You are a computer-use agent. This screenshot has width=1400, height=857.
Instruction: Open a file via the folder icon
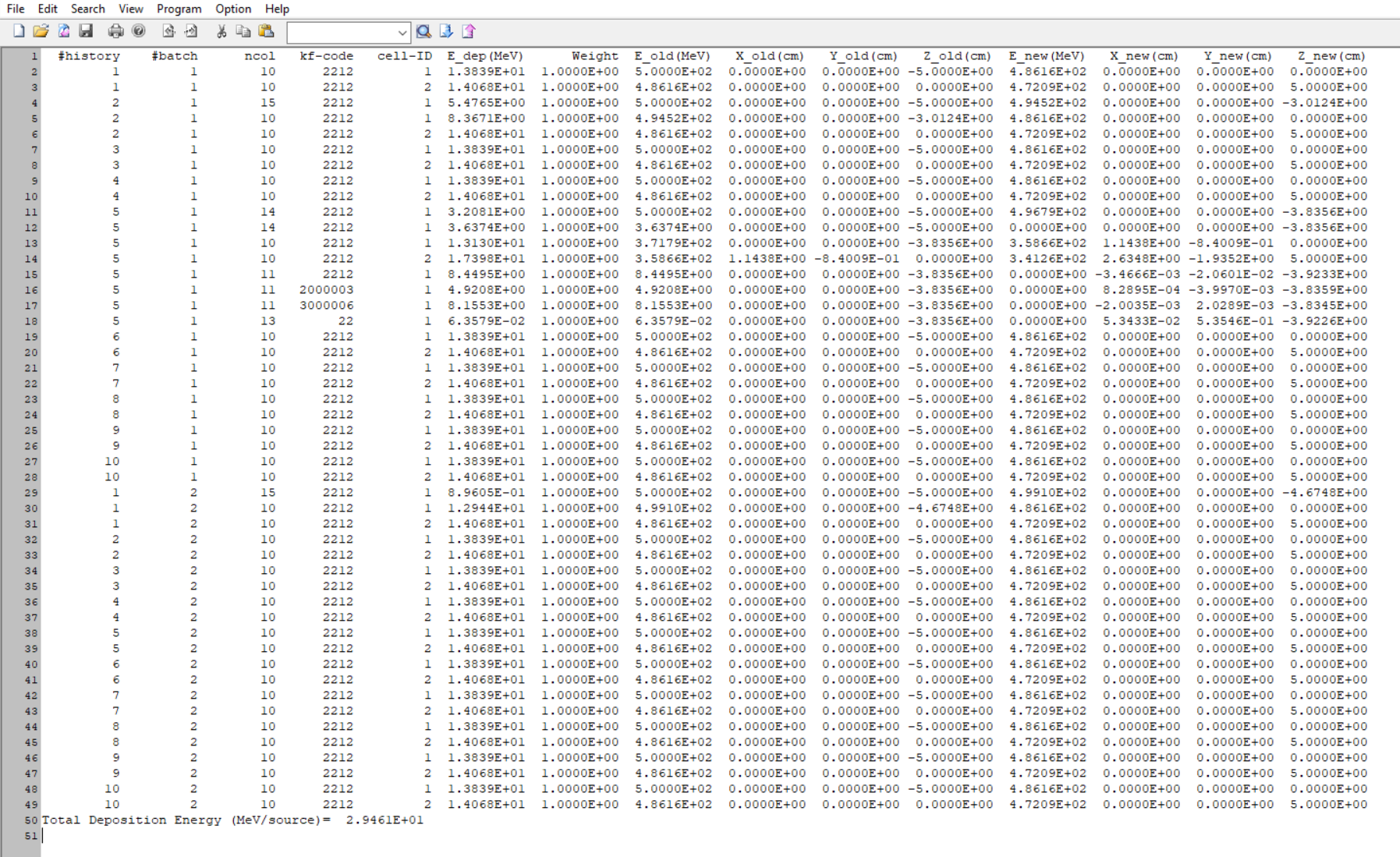coord(41,31)
